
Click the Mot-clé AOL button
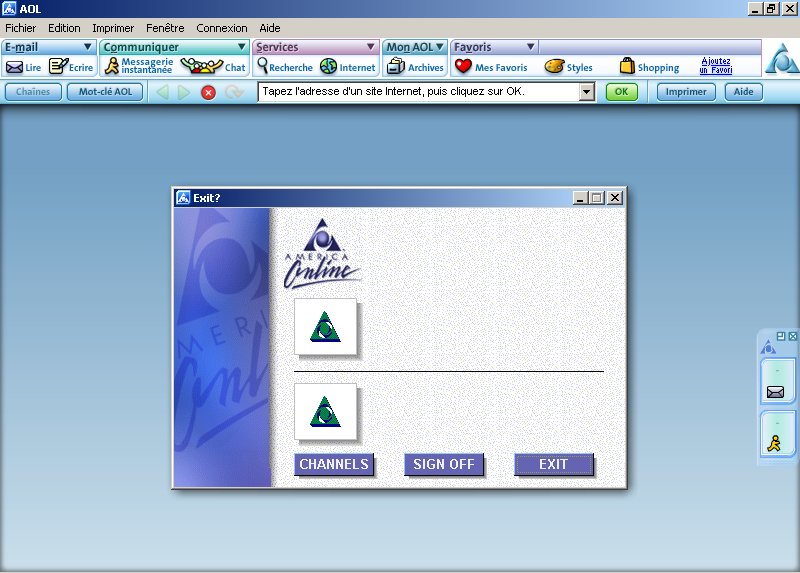105,92
